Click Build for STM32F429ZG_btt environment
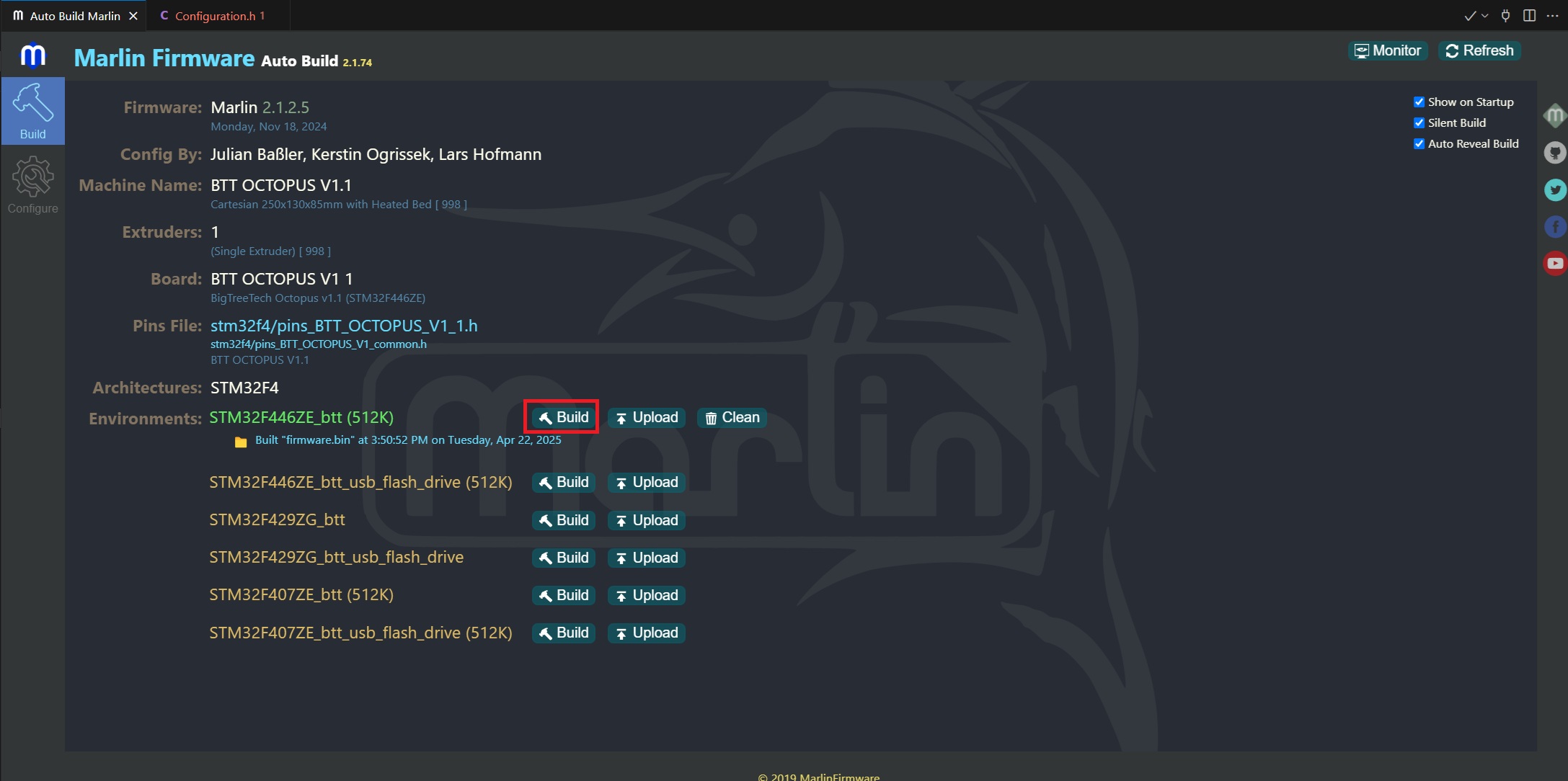 [564, 520]
